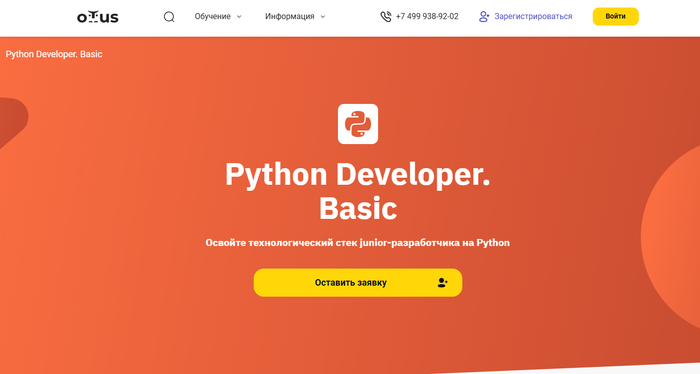Click the Python Developer. Basic breadcrumb
Viewport: 700px width, 374px height.
[54, 54]
